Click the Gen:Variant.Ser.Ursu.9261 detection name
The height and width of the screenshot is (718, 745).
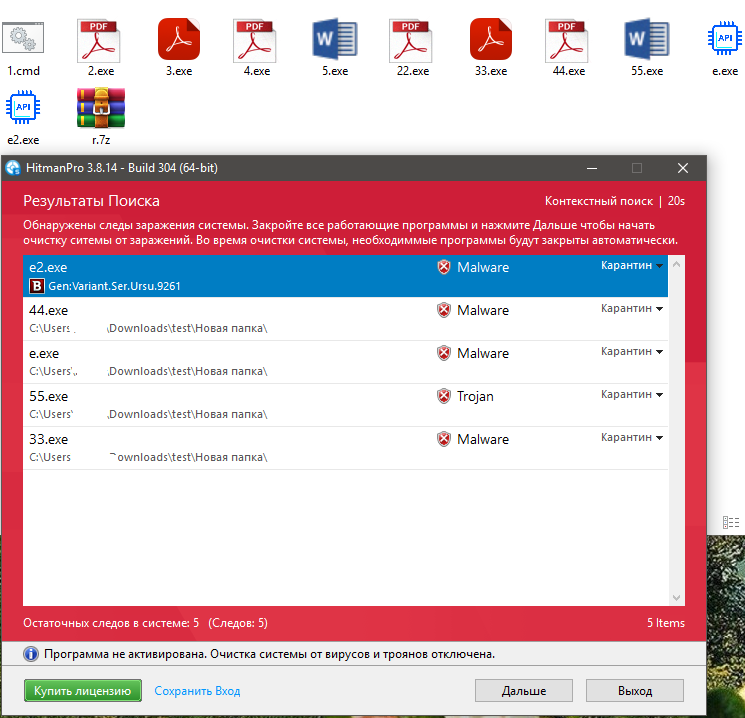click(x=115, y=286)
